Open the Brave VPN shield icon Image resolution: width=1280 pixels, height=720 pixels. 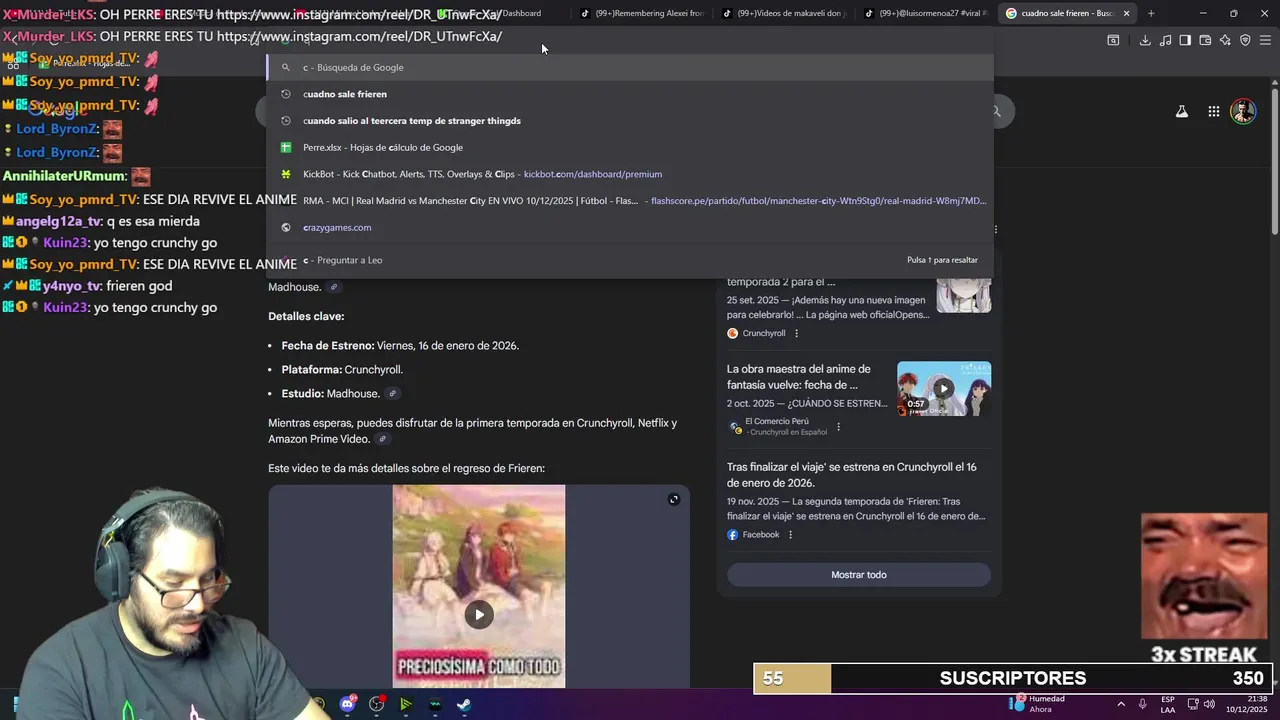(1245, 40)
